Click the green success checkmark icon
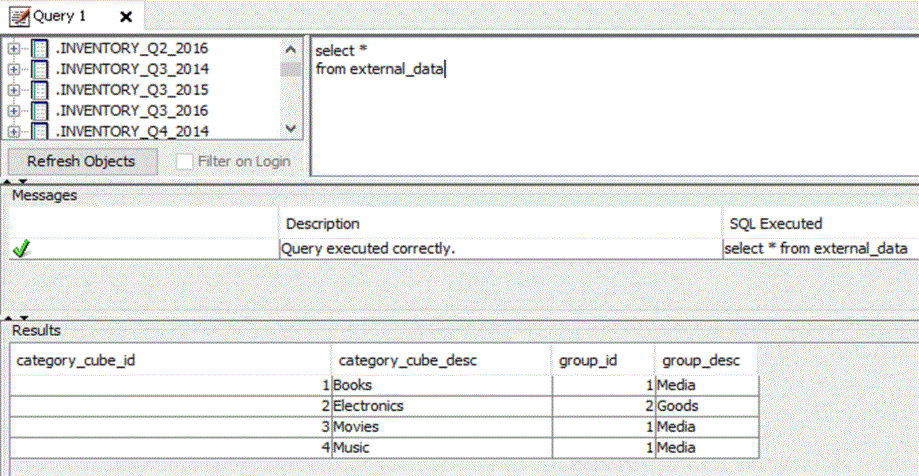 pos(21,250)
